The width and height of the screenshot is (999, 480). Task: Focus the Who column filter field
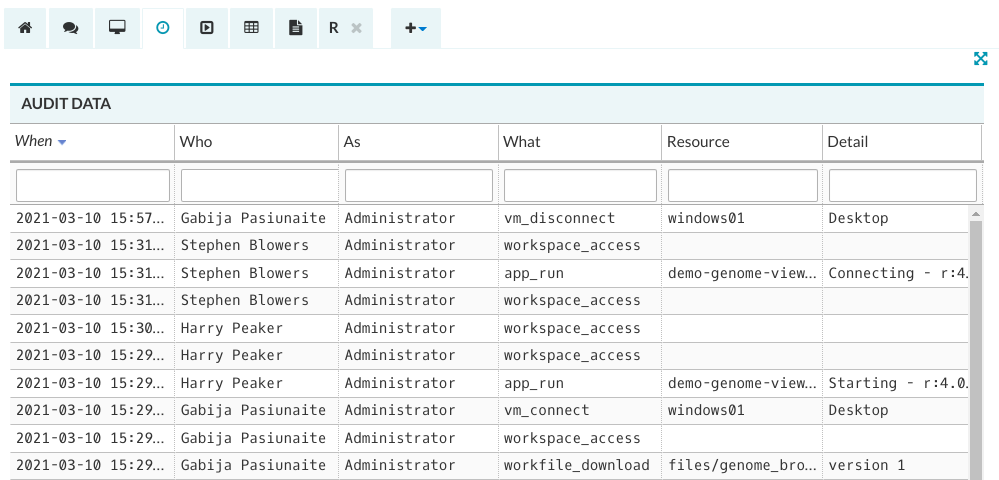259,185
